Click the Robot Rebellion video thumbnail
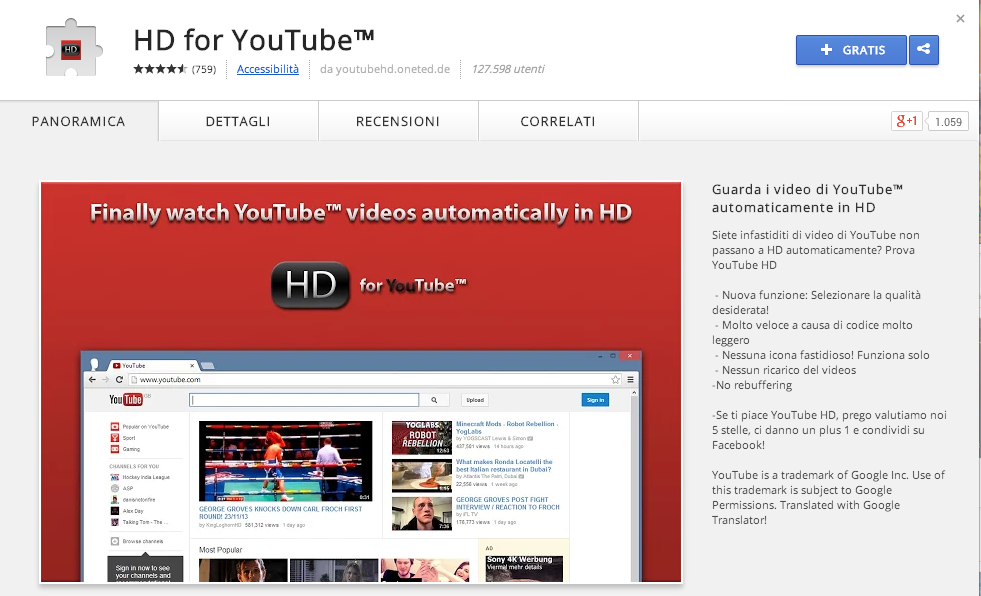The image size is (981, 596). click(x=422, y=438)
